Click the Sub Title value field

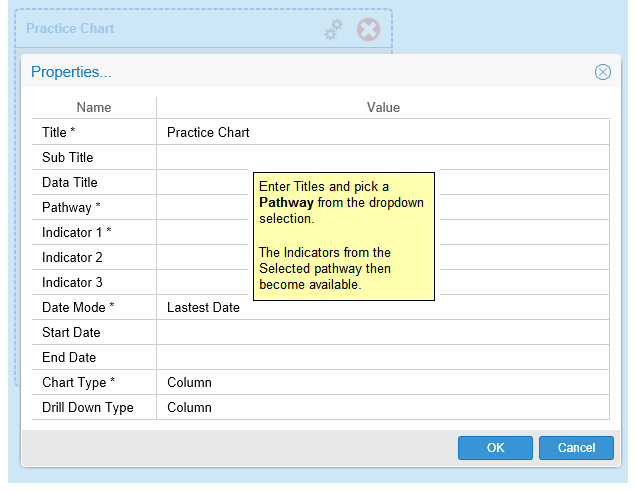tap(382, 157)
